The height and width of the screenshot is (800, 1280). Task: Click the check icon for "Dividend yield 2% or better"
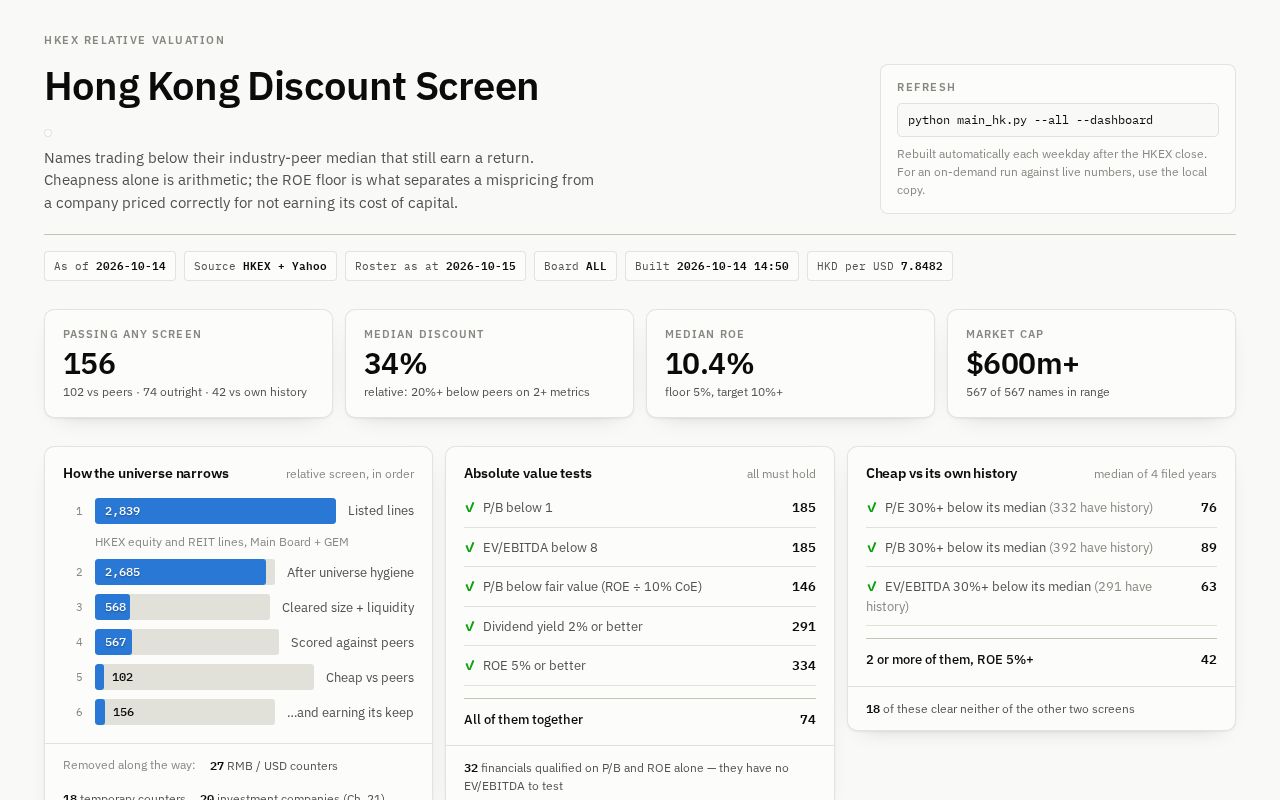(x=469, y=627)
